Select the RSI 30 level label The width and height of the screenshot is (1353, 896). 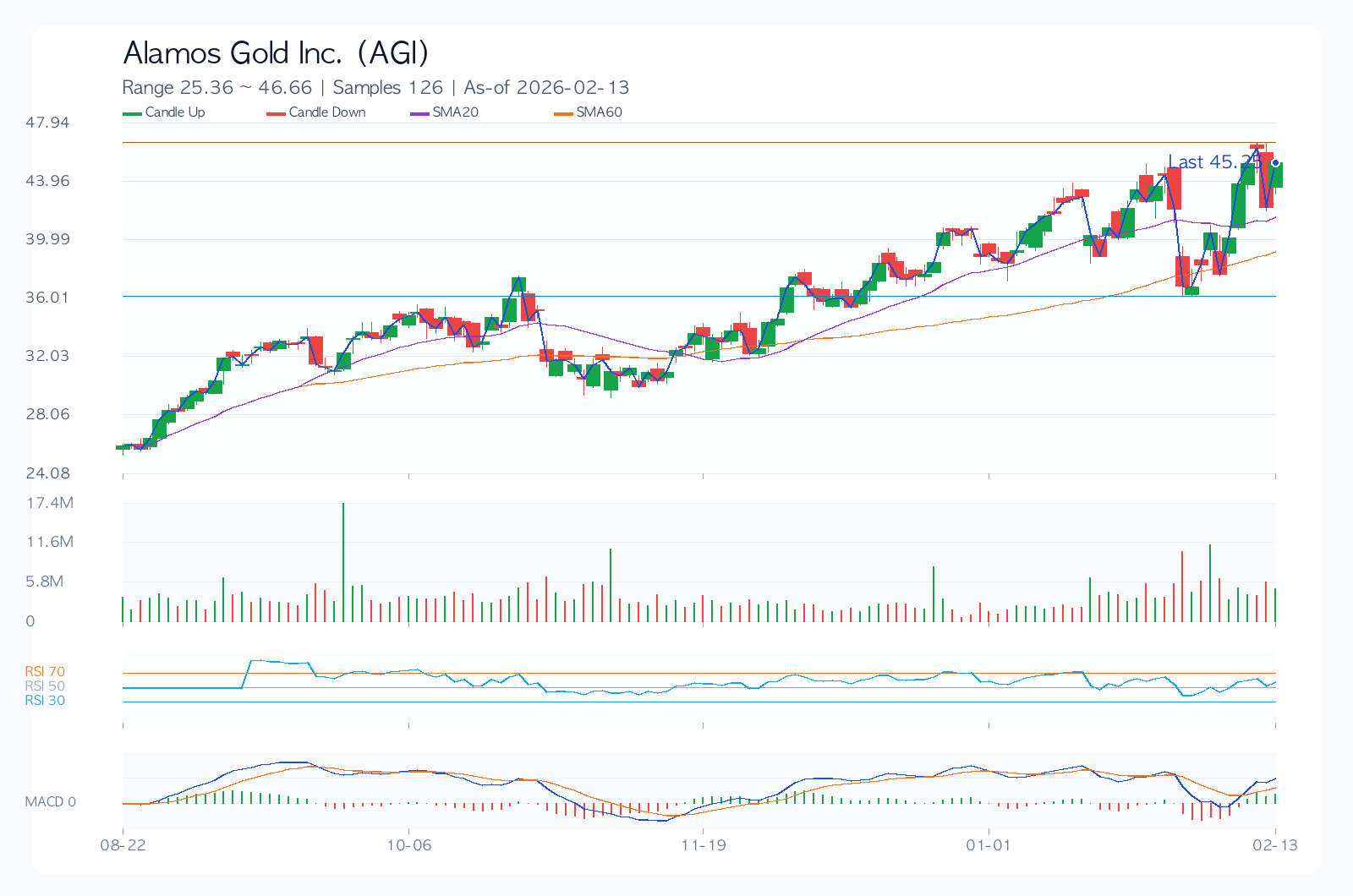tap(45, 701)
